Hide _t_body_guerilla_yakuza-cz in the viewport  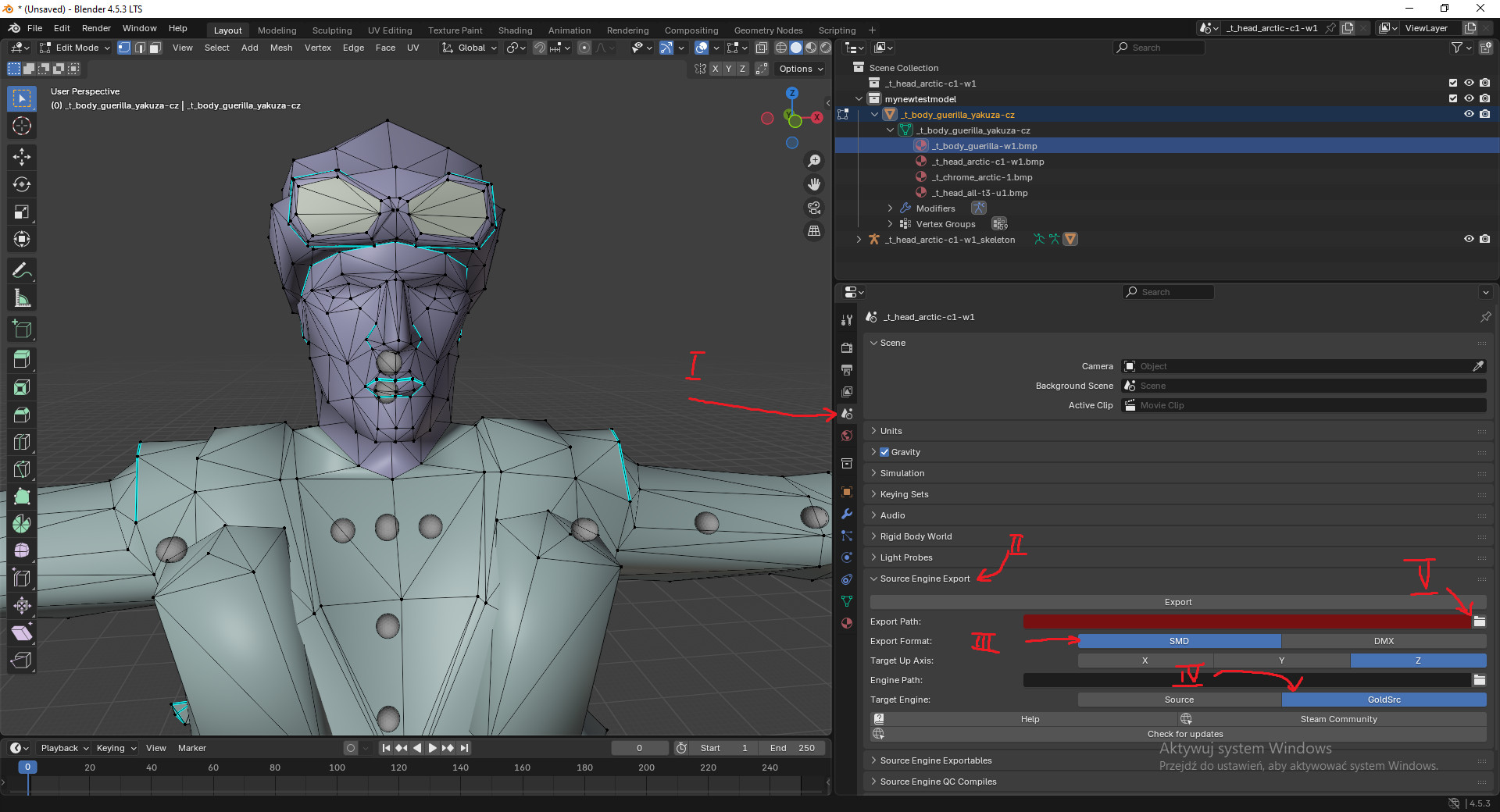click(1469, 114)
